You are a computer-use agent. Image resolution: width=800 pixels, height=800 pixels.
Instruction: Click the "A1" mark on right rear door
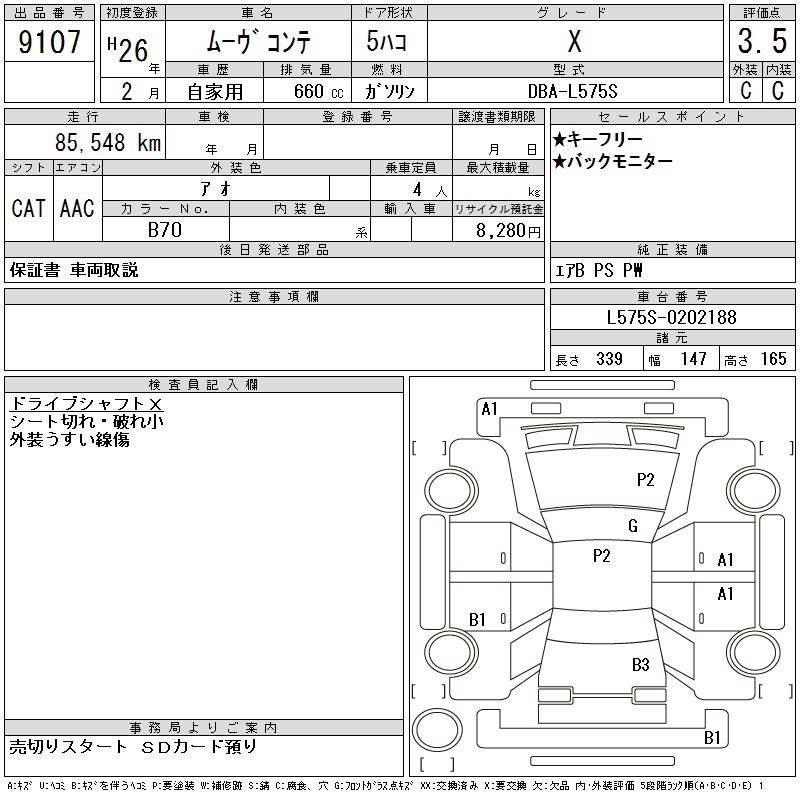point(725,594)
